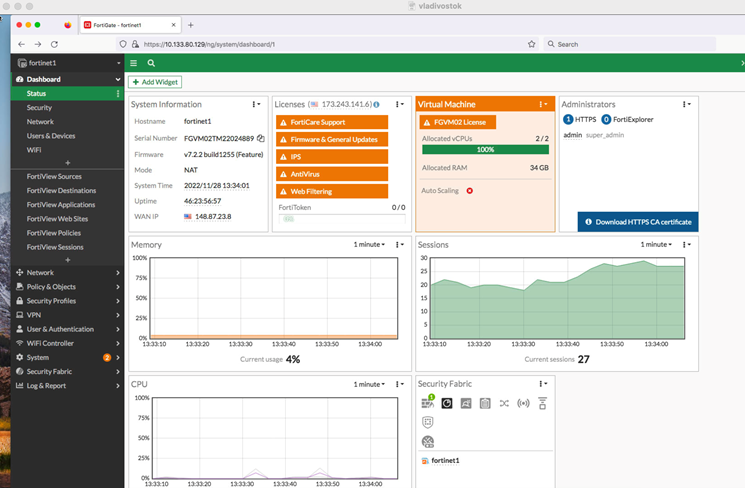Click the FortiToken usage bar
Screen dimensions: 745x488
(342, 219)
